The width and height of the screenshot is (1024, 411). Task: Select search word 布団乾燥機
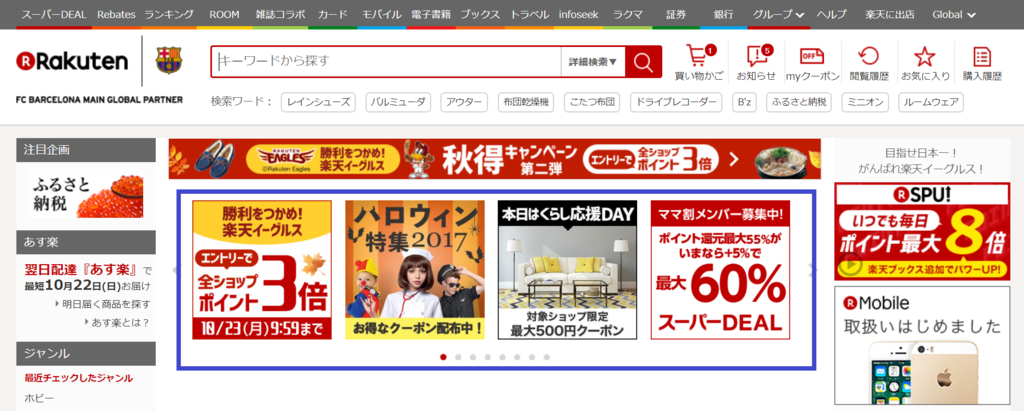click(525, 102)
